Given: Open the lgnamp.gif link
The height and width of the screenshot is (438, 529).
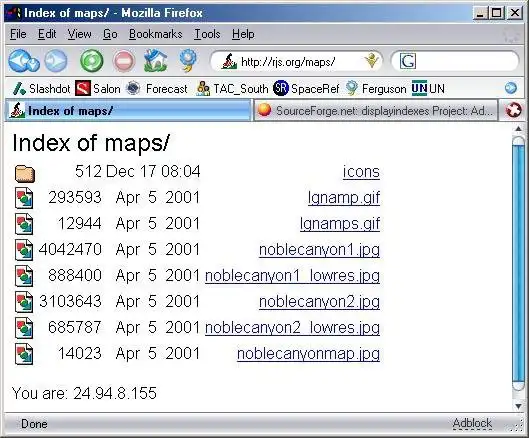Looking at the screenshot, I should (x=344, y=198).
